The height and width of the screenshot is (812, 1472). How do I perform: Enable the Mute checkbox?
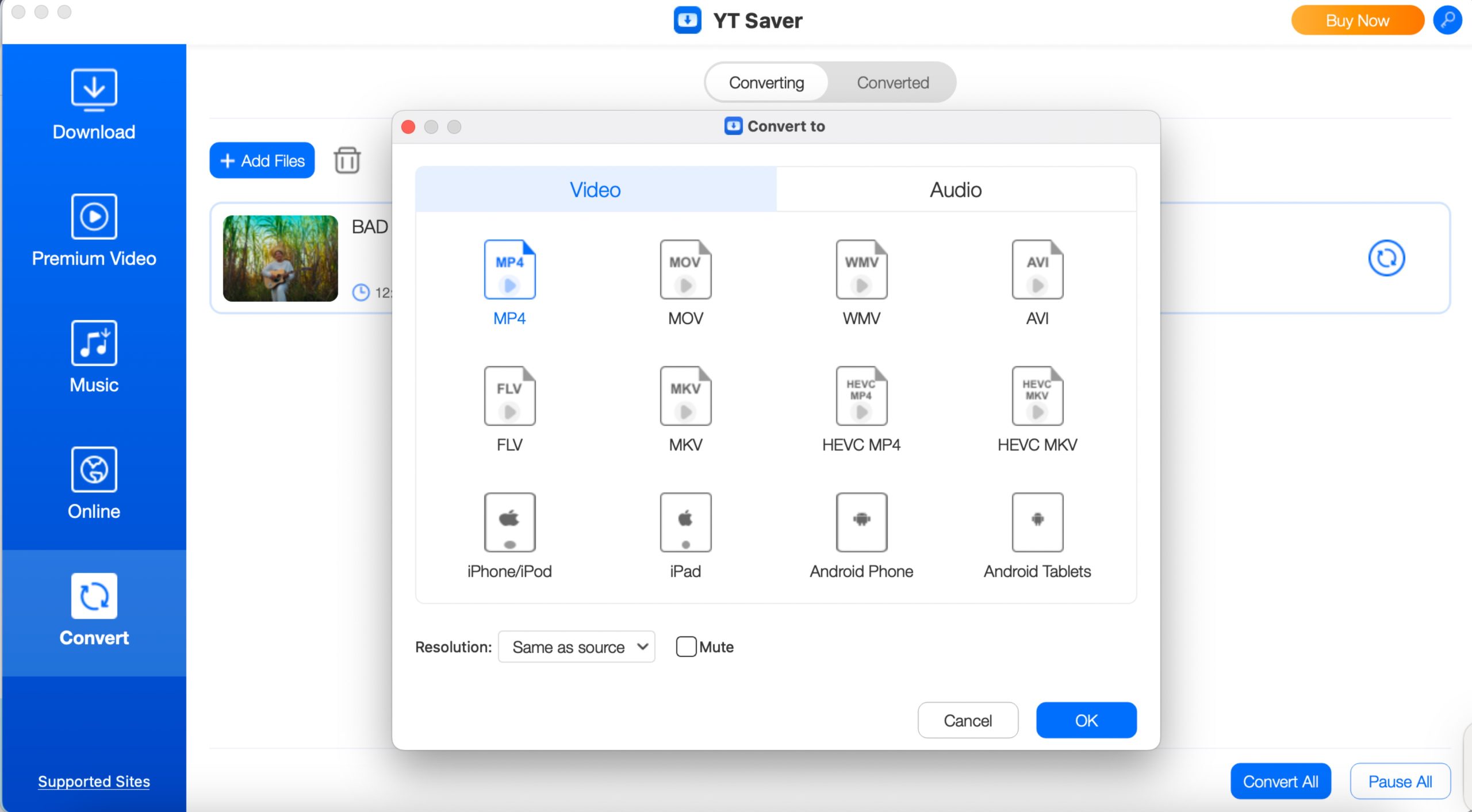tap(686, 646)
